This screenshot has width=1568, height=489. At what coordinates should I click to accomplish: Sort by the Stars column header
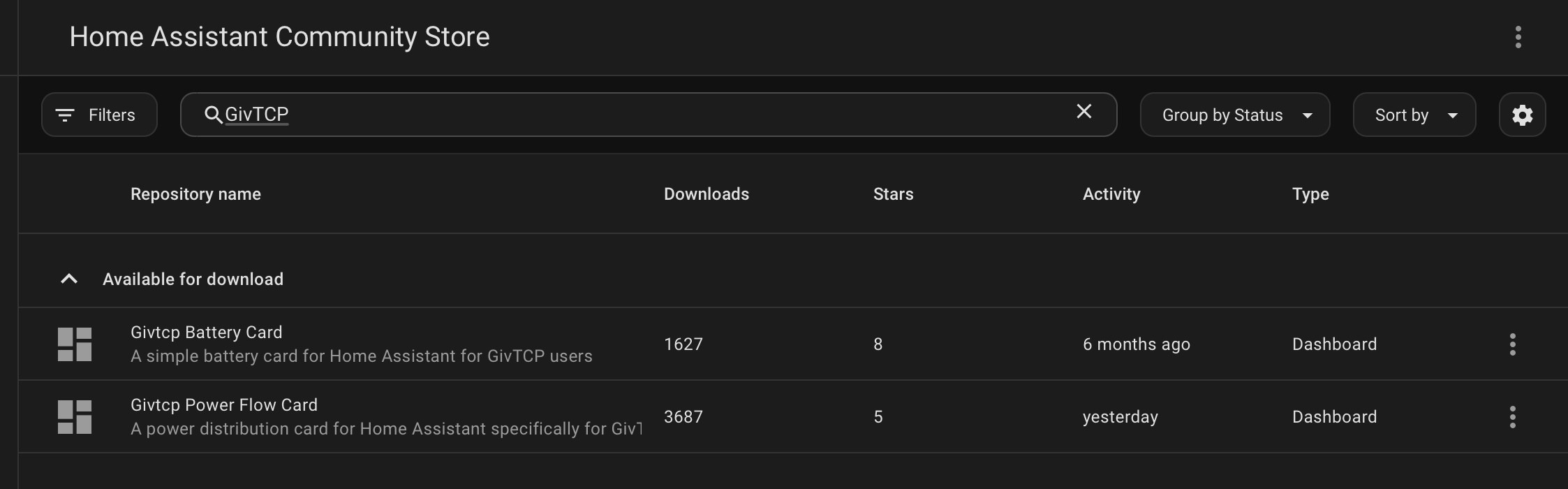coord(893,194)
